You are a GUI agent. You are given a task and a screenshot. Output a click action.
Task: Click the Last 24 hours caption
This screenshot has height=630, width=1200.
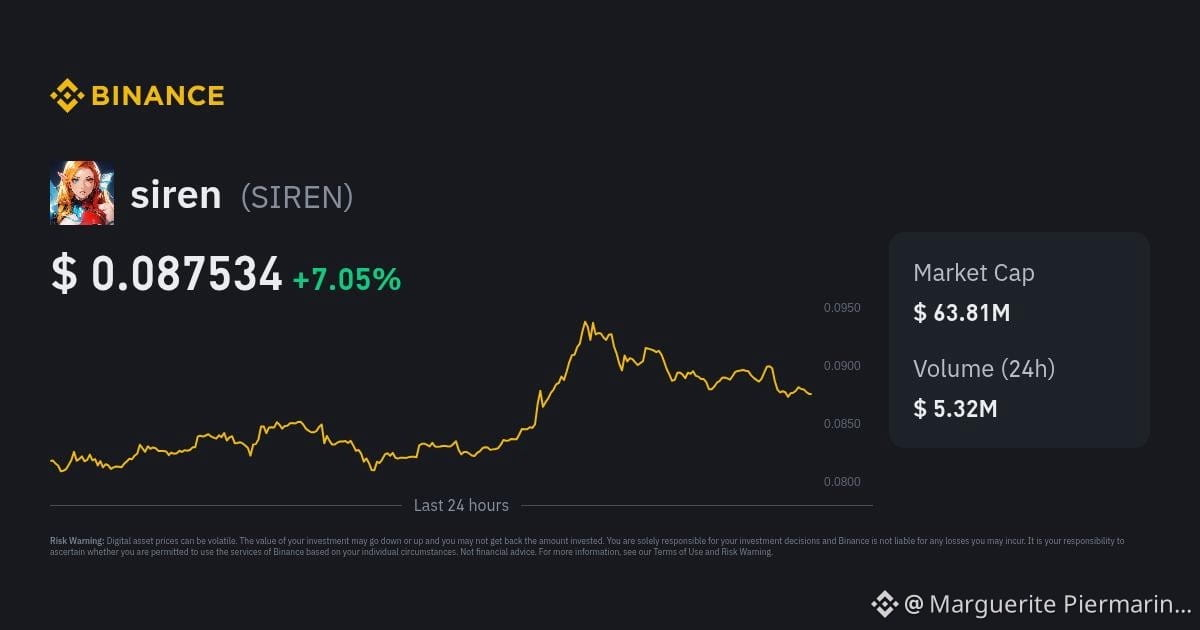tap(461, 506)
